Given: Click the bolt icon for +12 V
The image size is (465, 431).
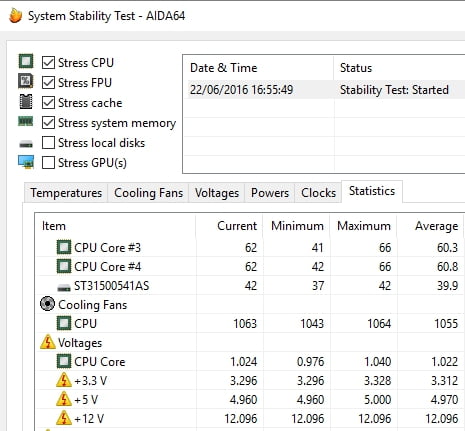Looking at the screenshot, I should tap(64, 418).
